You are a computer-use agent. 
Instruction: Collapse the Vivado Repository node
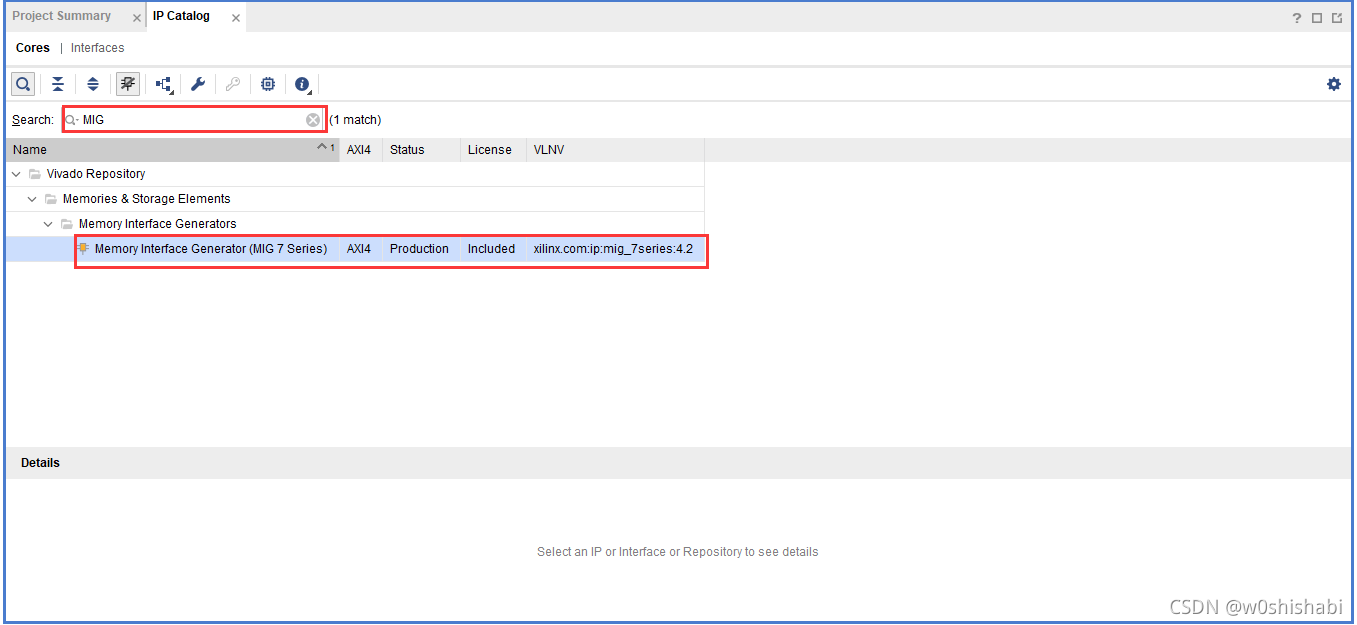tap(17, 174)
